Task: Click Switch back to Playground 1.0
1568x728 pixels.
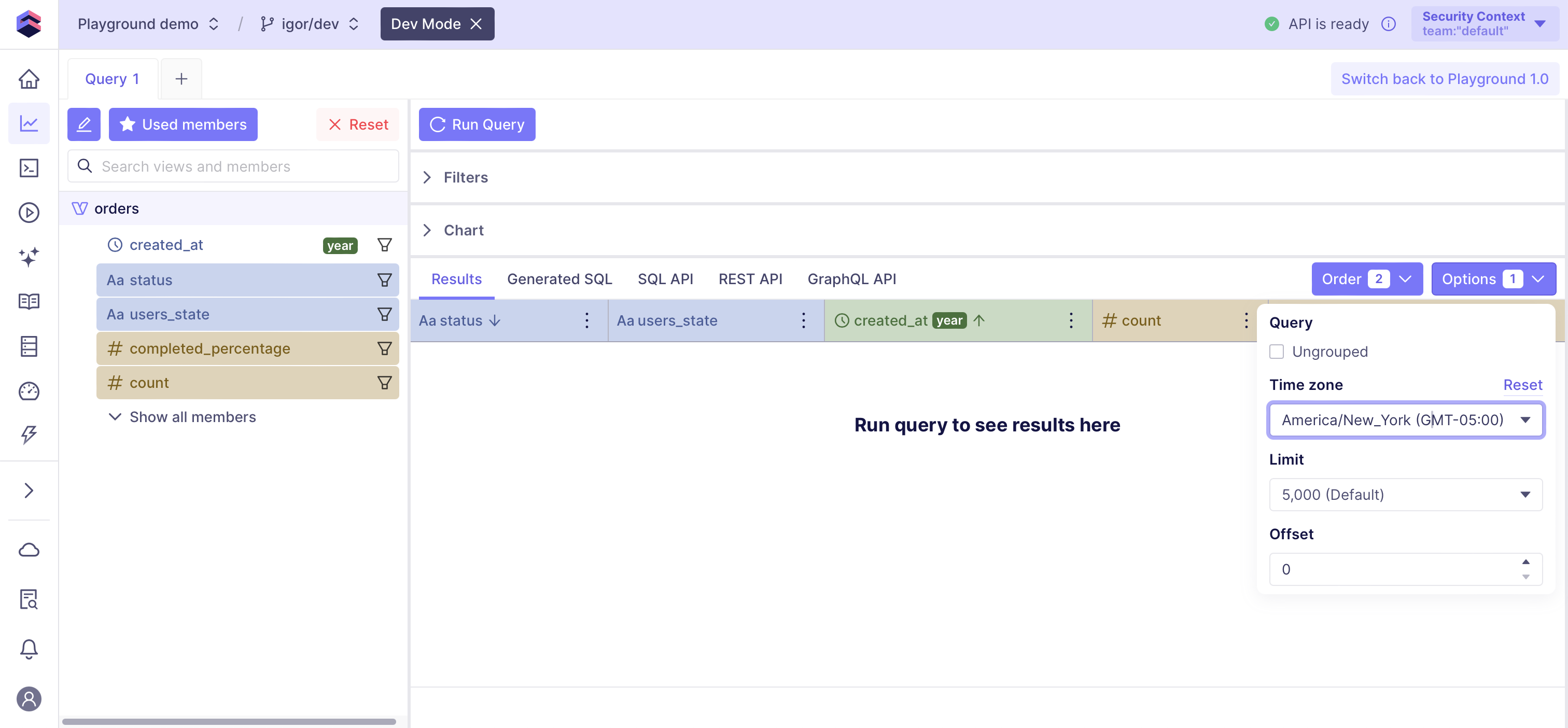Action: [1444, 79]
